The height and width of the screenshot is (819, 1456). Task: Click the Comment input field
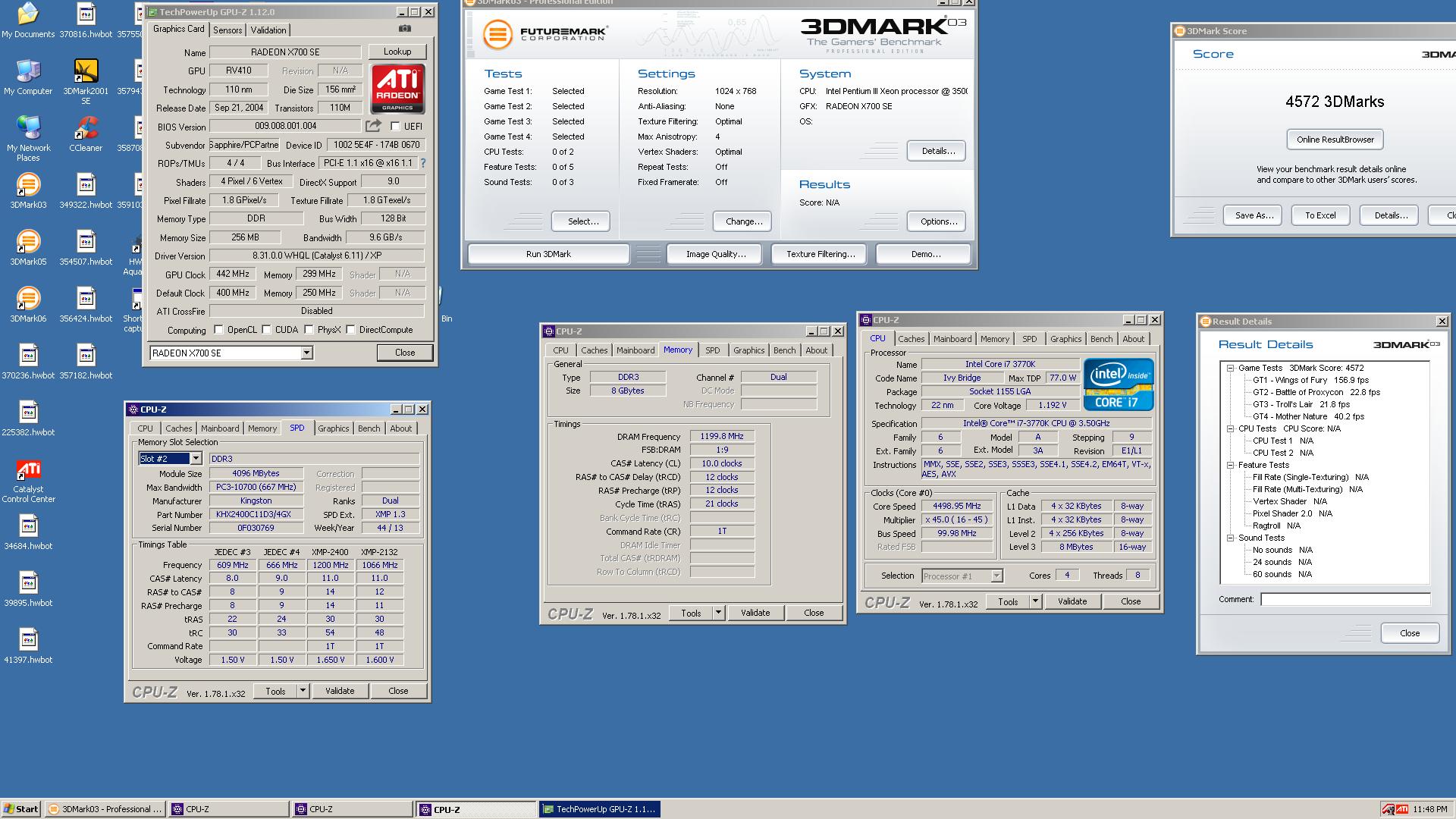pyautogui.click(x=1345, y=600)
